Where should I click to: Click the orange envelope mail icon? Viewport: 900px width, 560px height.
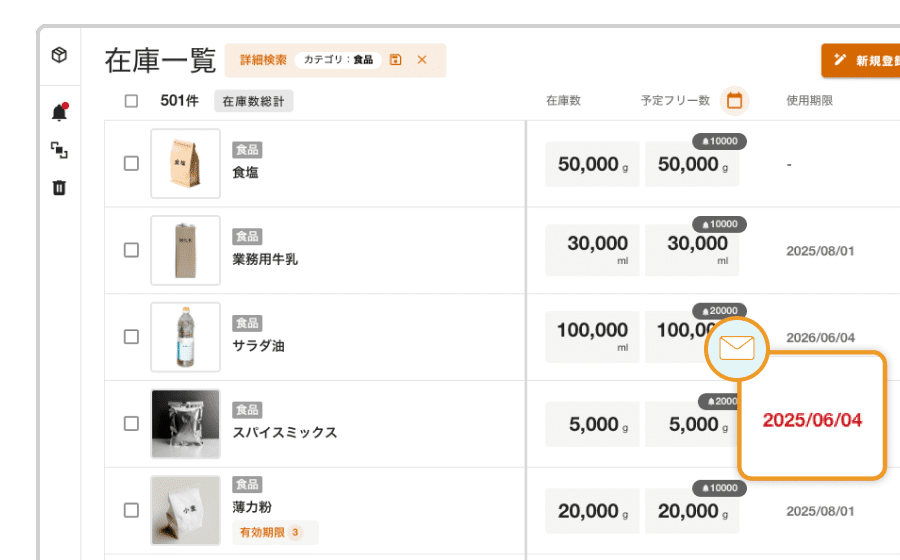736,348
